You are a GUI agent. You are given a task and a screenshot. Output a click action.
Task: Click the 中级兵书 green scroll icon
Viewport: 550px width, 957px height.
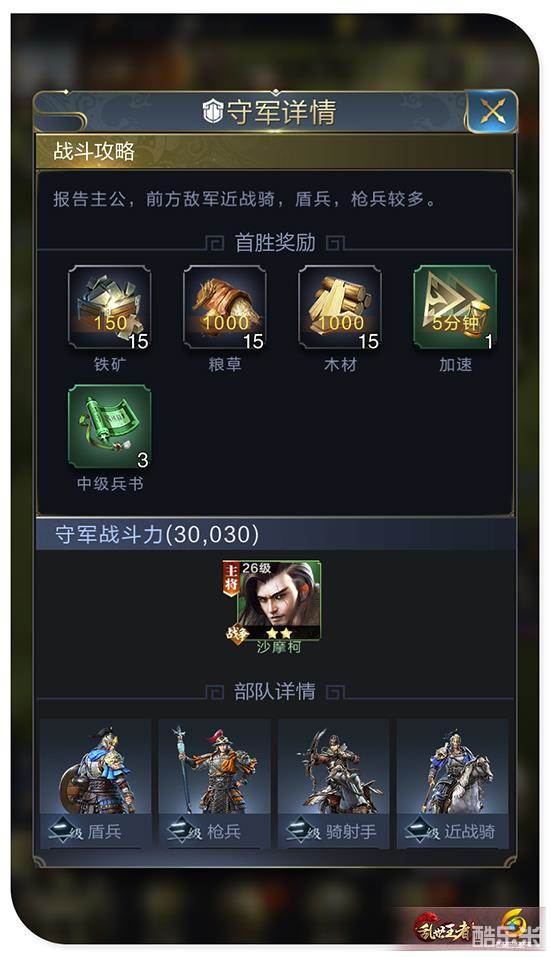110,427
